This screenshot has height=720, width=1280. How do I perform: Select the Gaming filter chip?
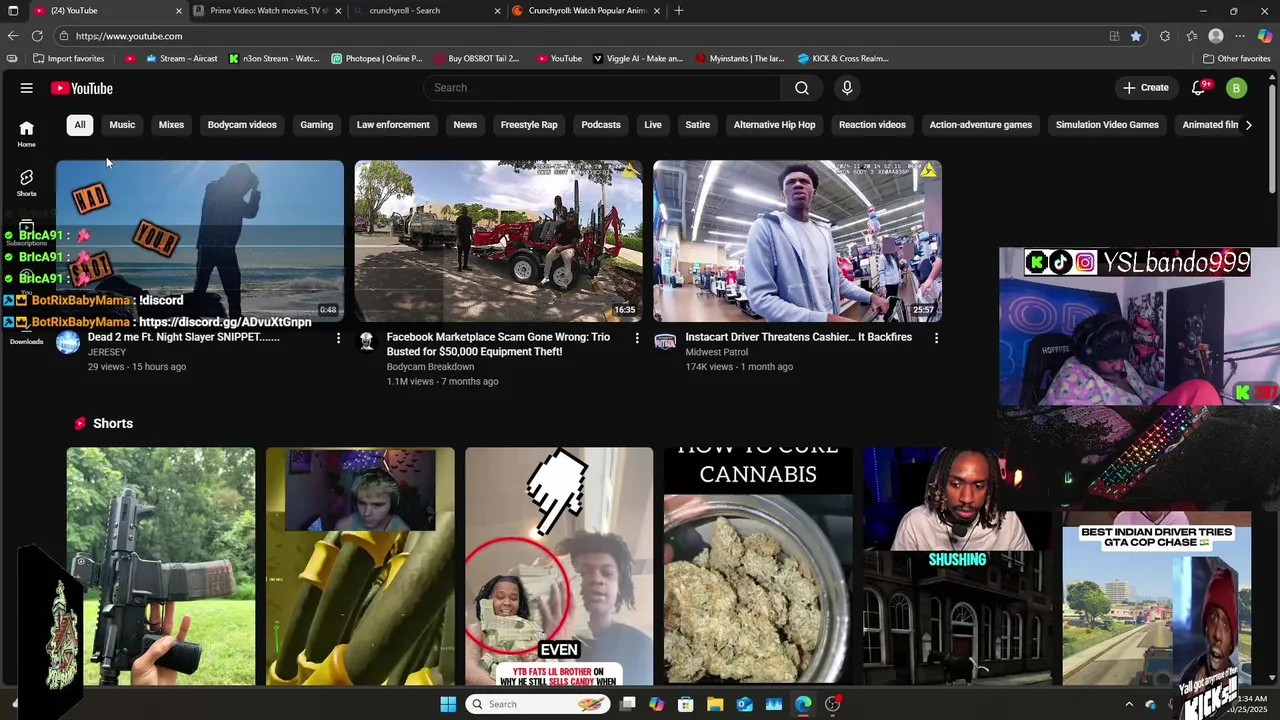point(316,125)
